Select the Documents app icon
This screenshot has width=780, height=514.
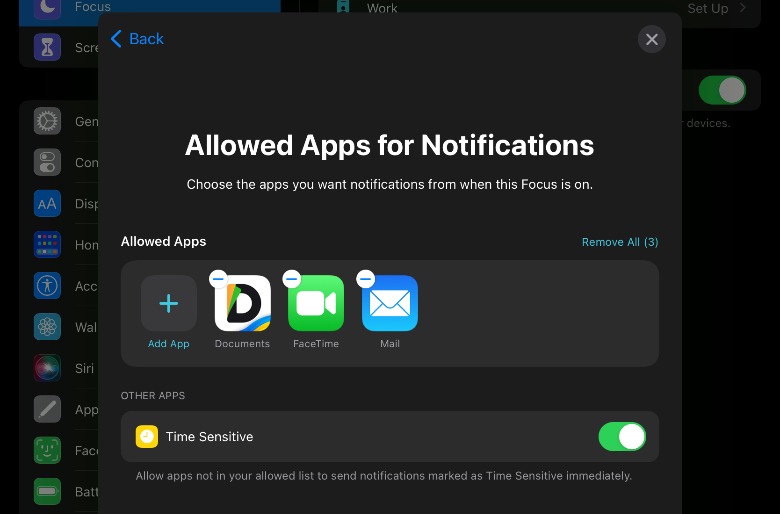[242, 304]
